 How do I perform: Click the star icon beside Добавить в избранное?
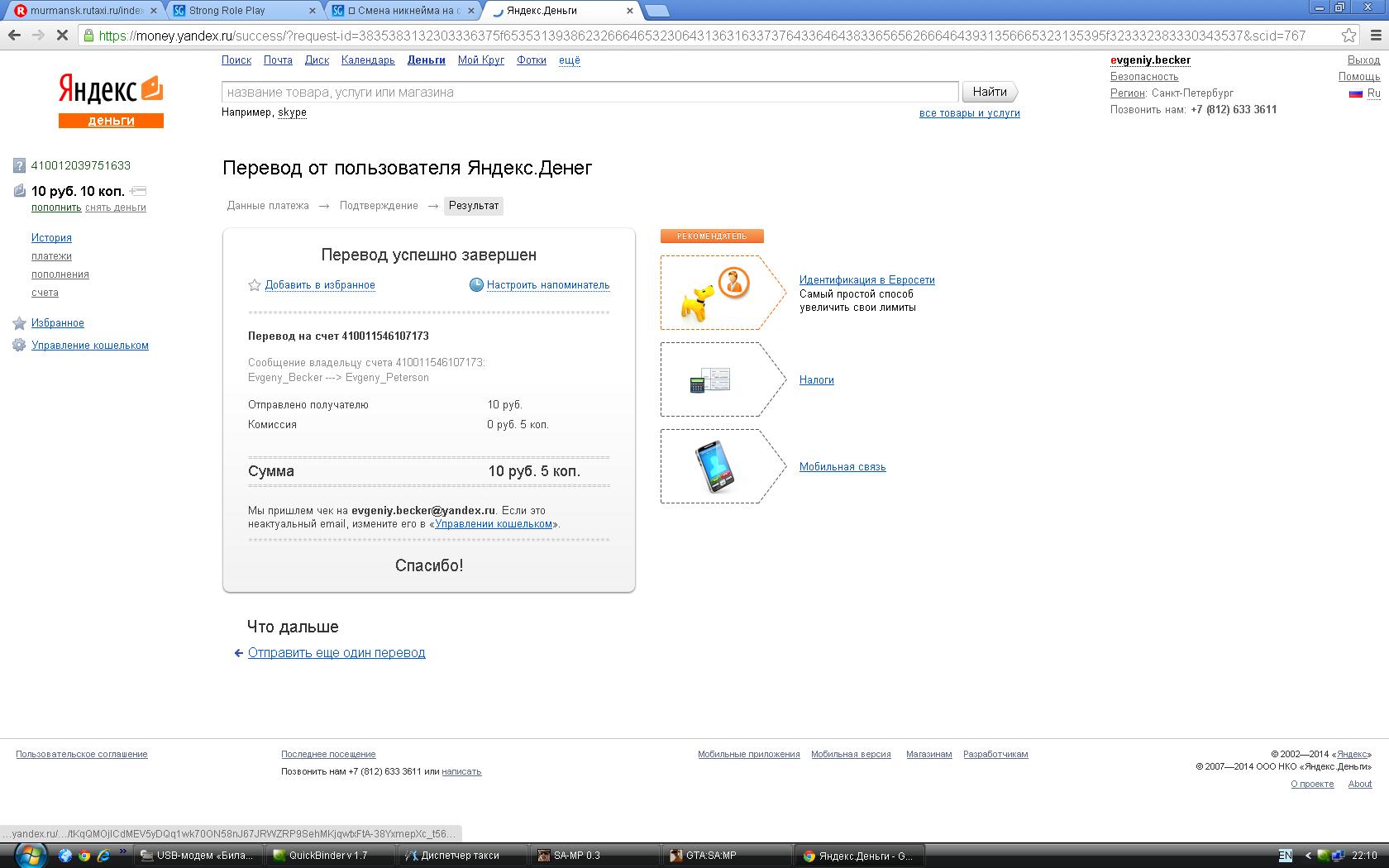(255, 285)
